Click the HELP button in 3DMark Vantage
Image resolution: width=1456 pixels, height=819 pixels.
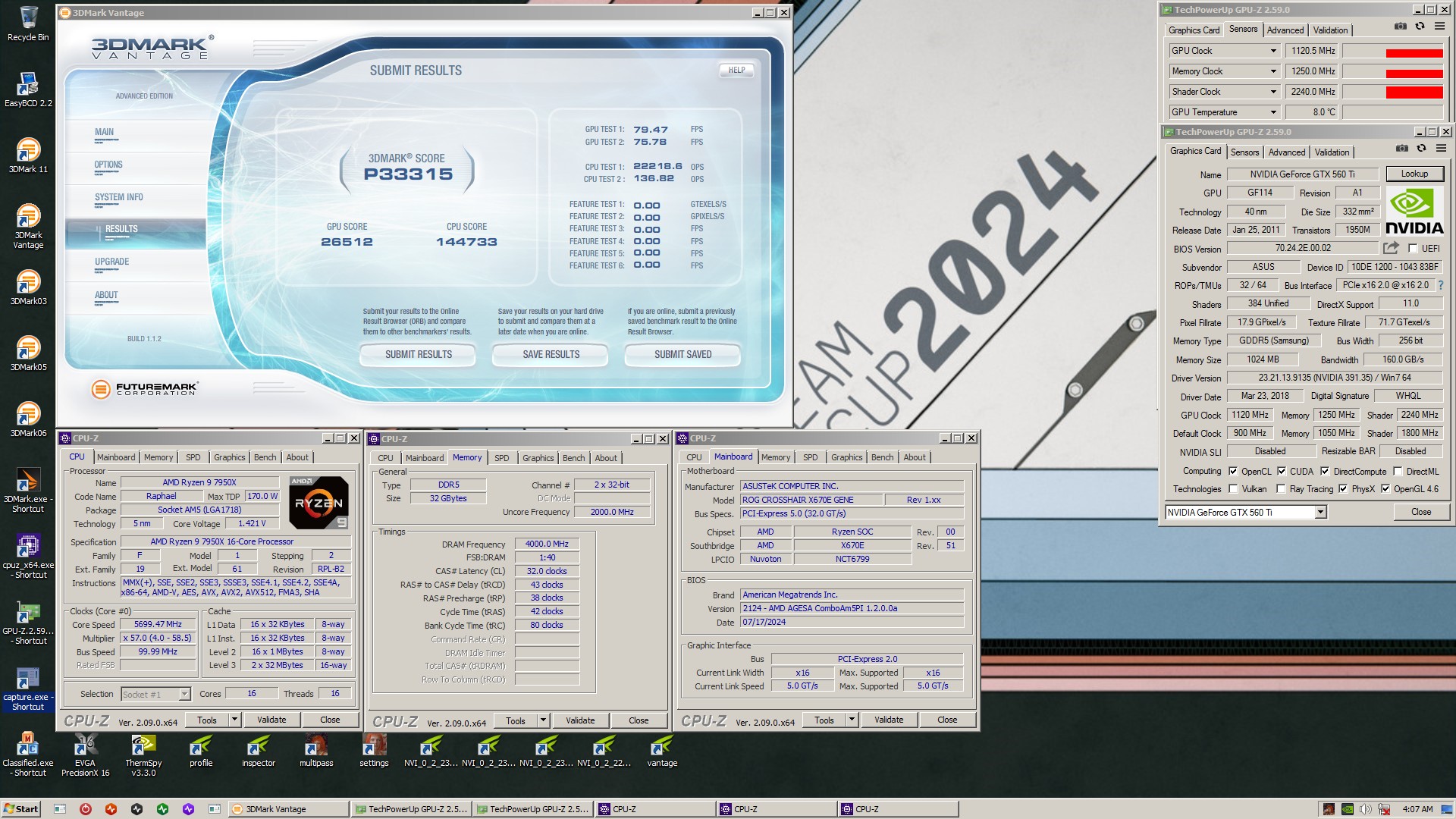[x=736, y=70]
